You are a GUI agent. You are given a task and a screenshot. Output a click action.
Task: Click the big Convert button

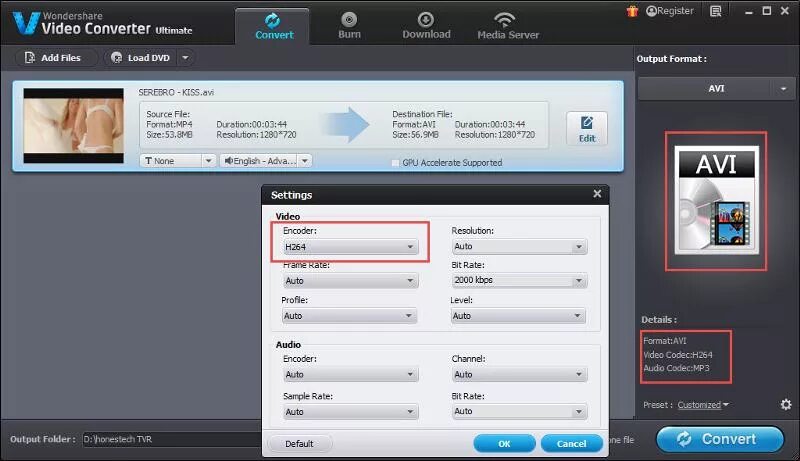point(719,439)
